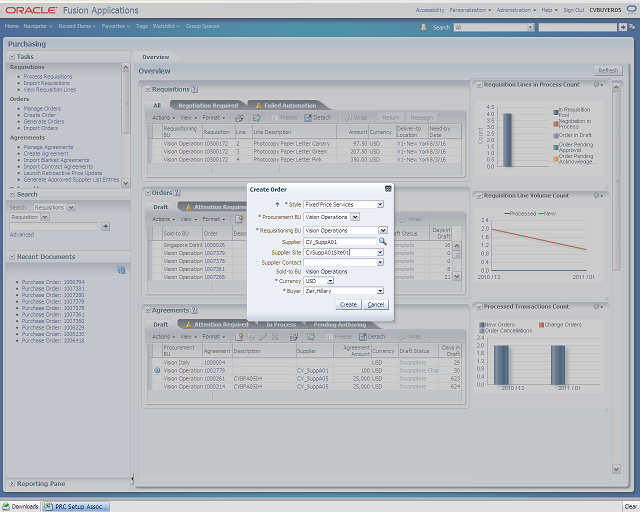Image resolution: width=640 pixels, height=512 pixels.
Task: Select the Pending Authoring tab
Action: click(x=340, y=325)
